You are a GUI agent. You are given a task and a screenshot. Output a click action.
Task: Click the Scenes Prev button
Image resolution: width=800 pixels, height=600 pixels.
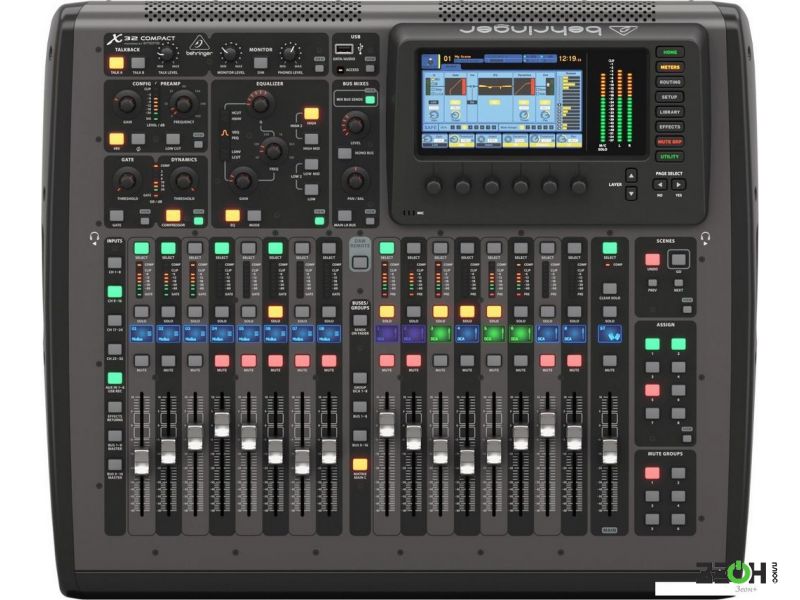pos(652,283)
